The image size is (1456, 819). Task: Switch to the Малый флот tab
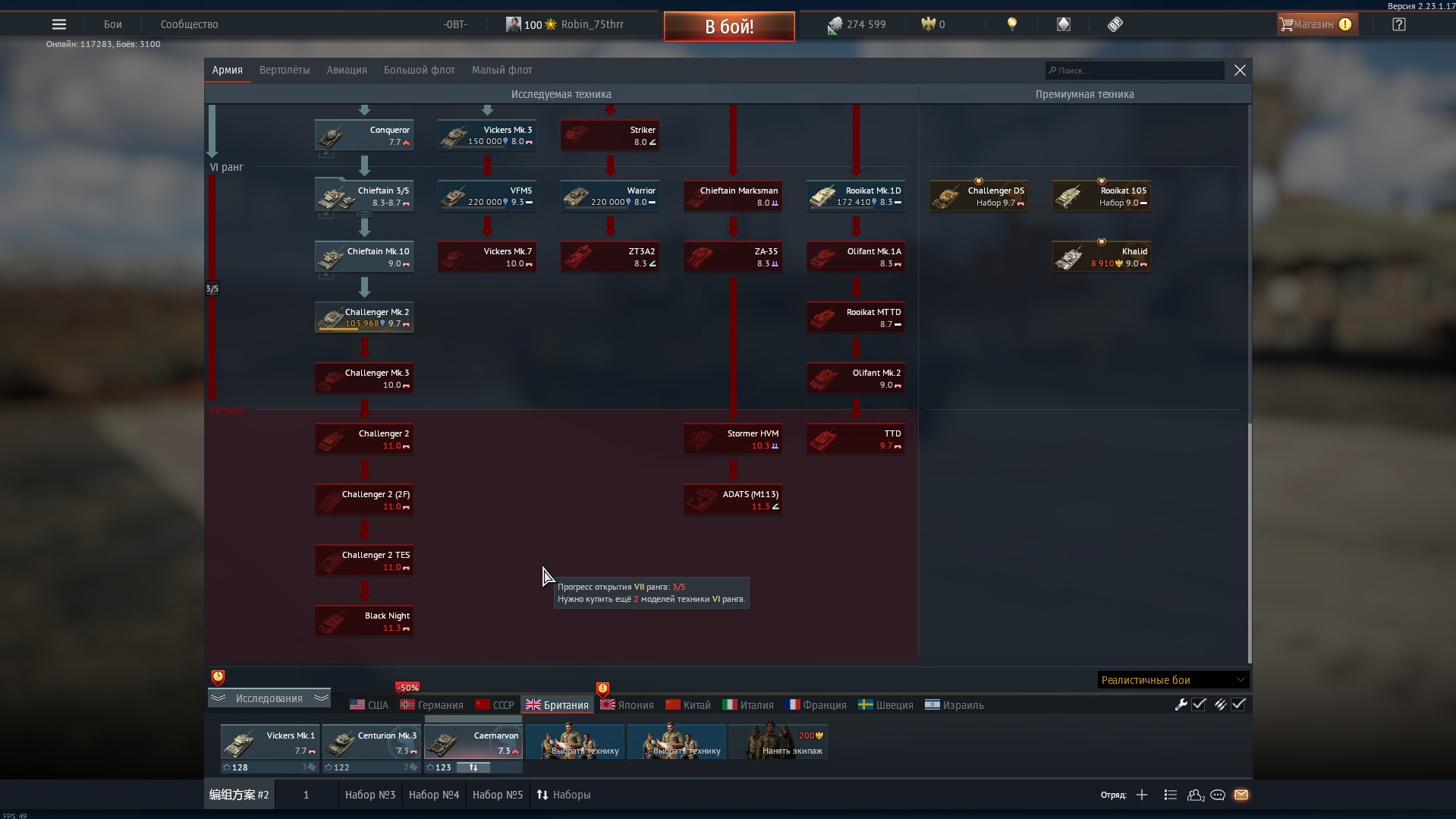pyautogui.click(x=502, y=70)
